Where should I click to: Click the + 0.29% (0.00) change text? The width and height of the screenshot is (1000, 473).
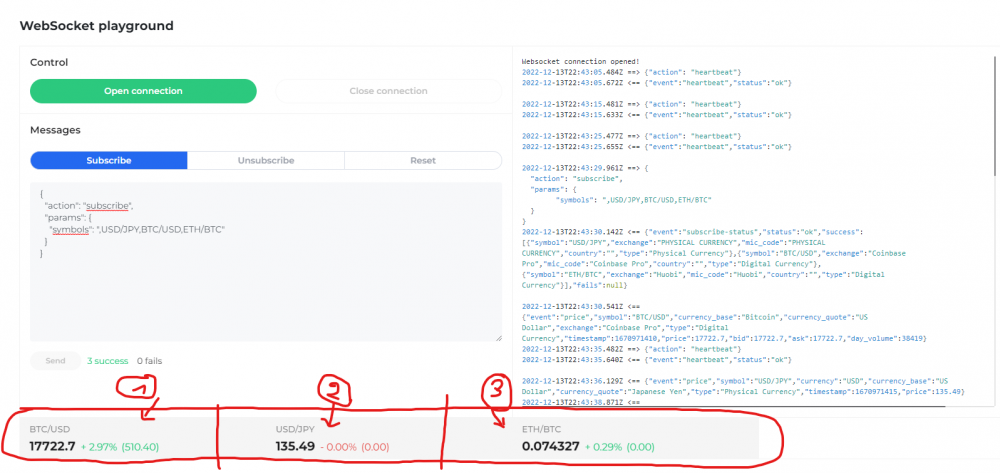pyautogui.click(x=619, y=447)
